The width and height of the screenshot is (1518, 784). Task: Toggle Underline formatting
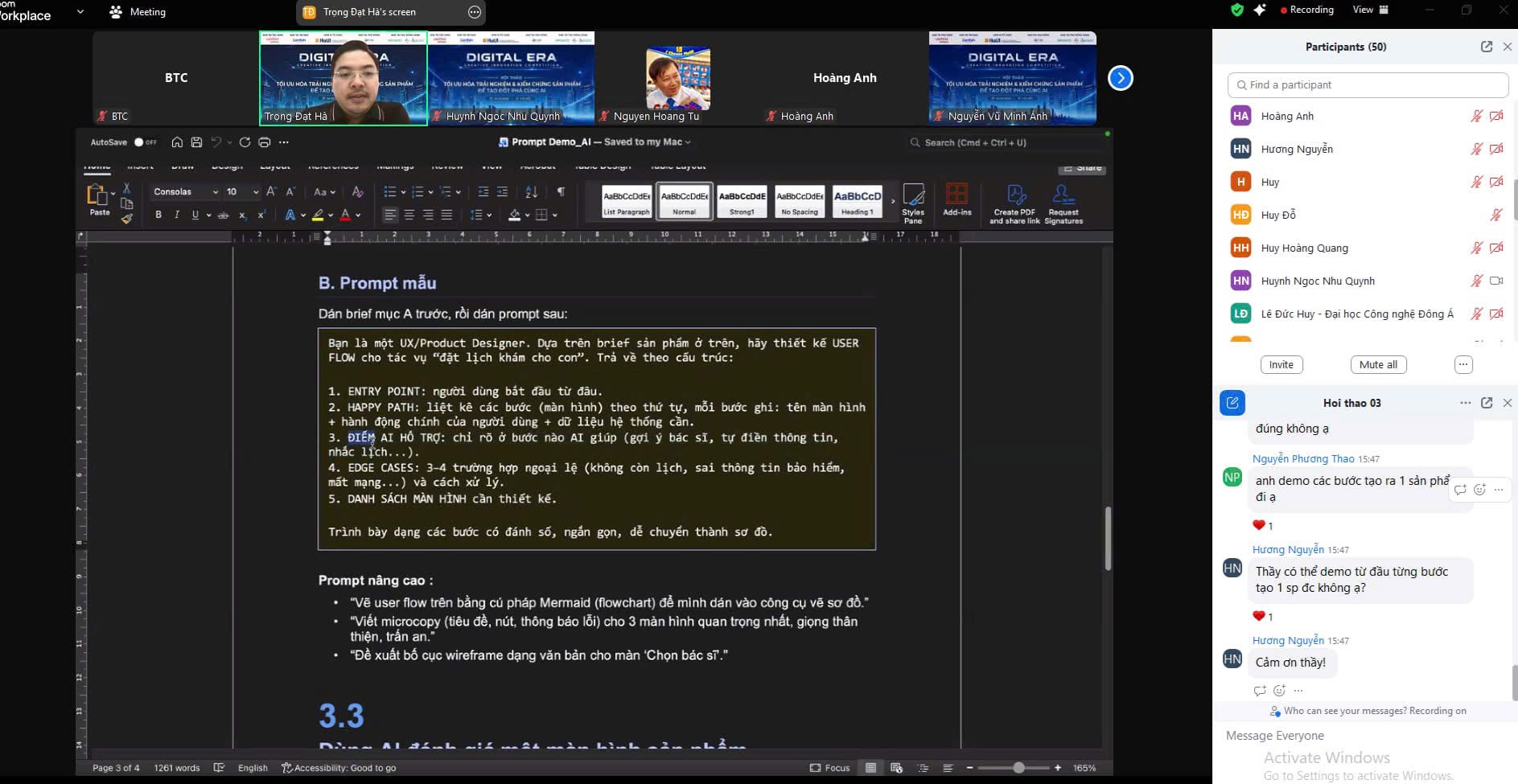(x=195, y=215)
